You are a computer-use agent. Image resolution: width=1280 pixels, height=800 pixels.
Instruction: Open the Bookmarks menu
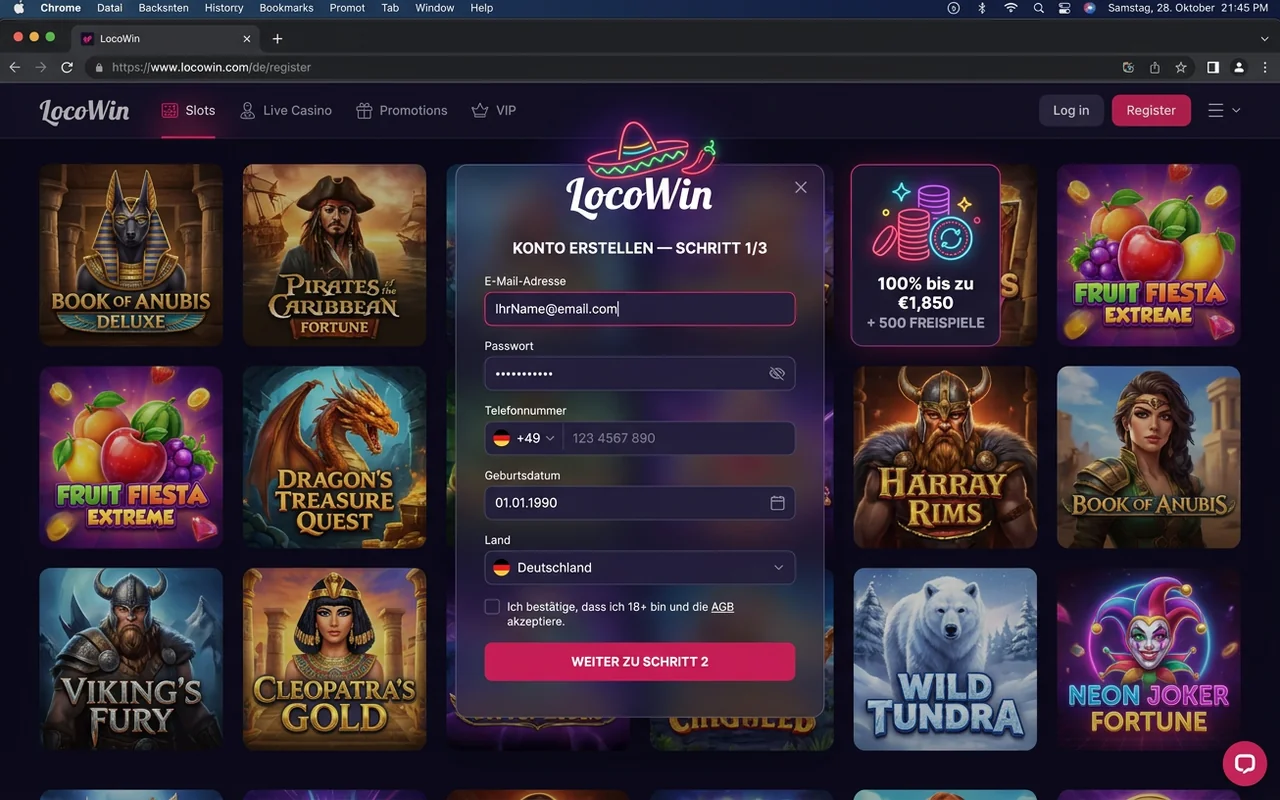point(286,8)
